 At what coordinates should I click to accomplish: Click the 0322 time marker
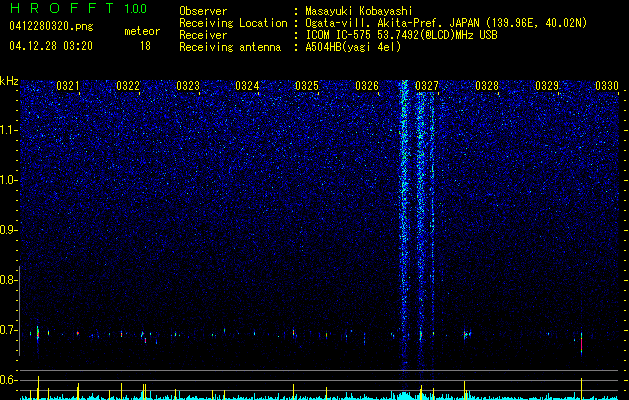coord(128,86)
